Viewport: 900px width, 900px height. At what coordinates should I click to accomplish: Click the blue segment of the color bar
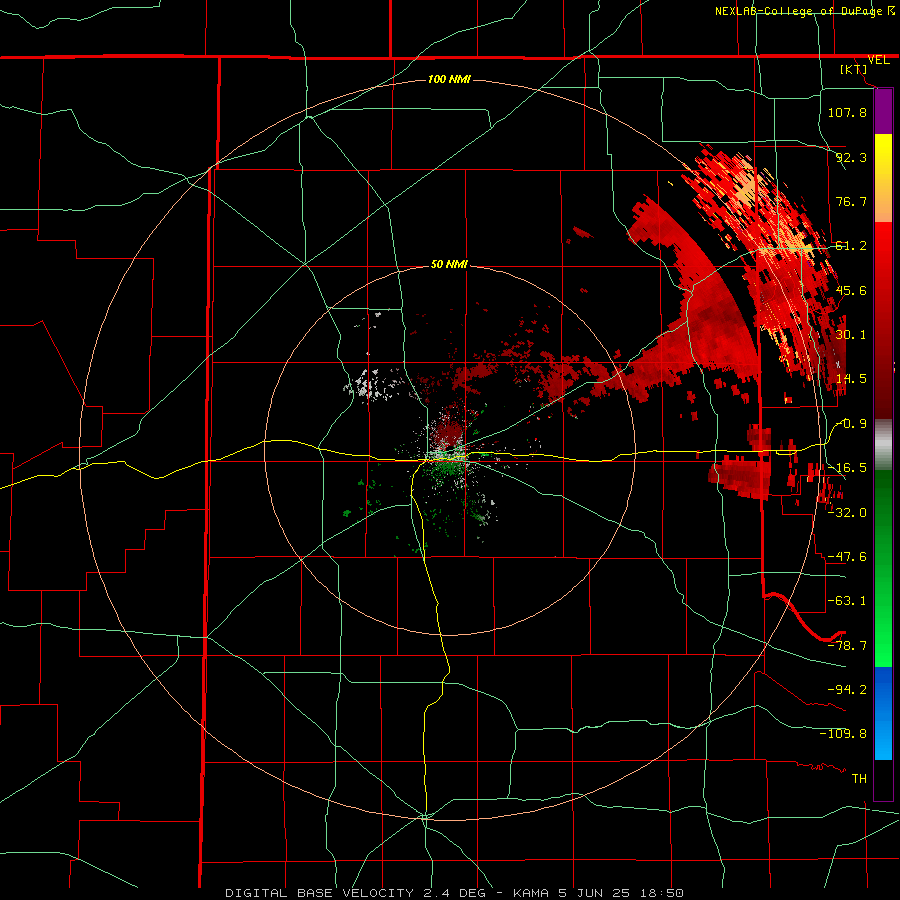point(883,713)
